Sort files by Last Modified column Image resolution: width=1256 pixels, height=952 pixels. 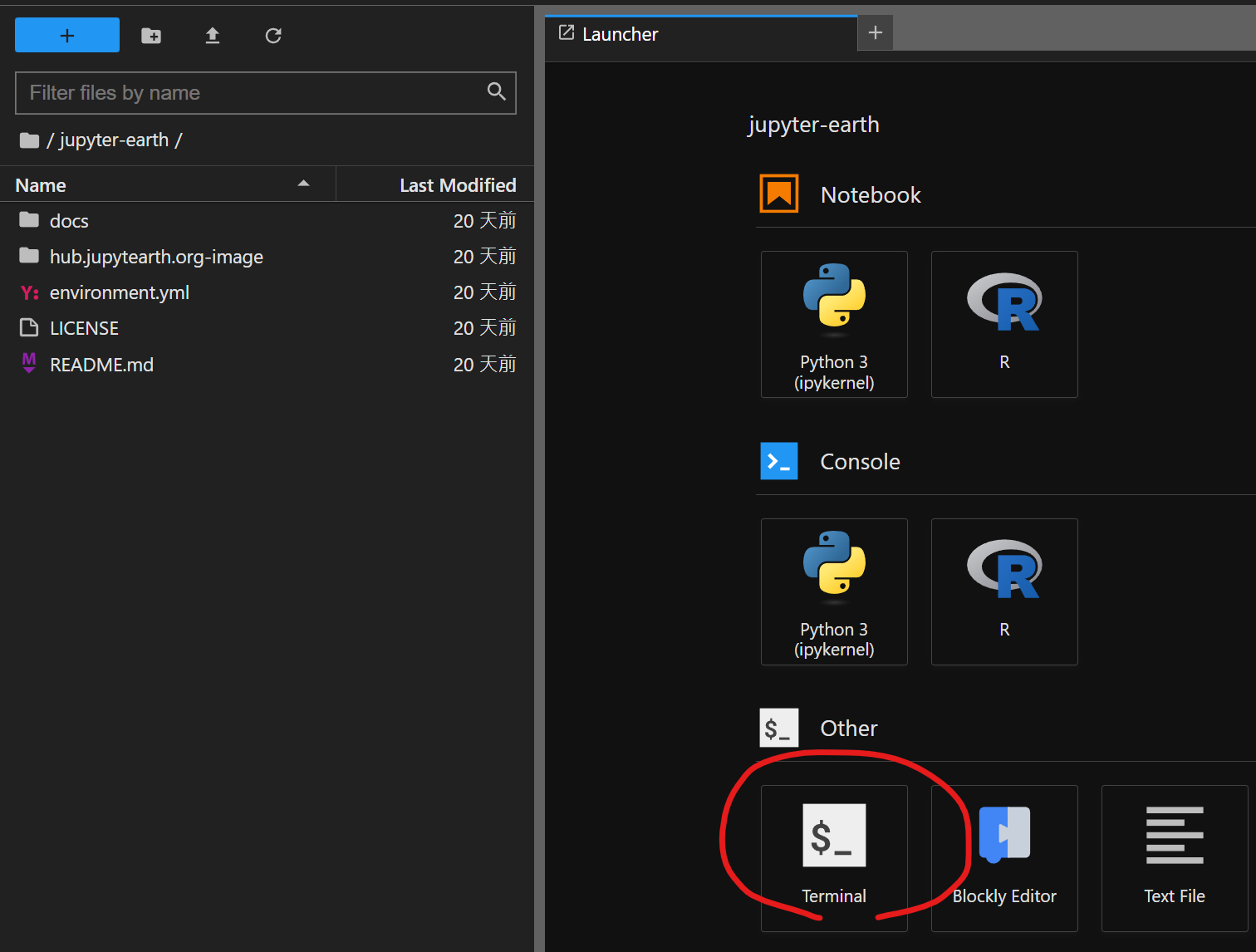[457, 185]
